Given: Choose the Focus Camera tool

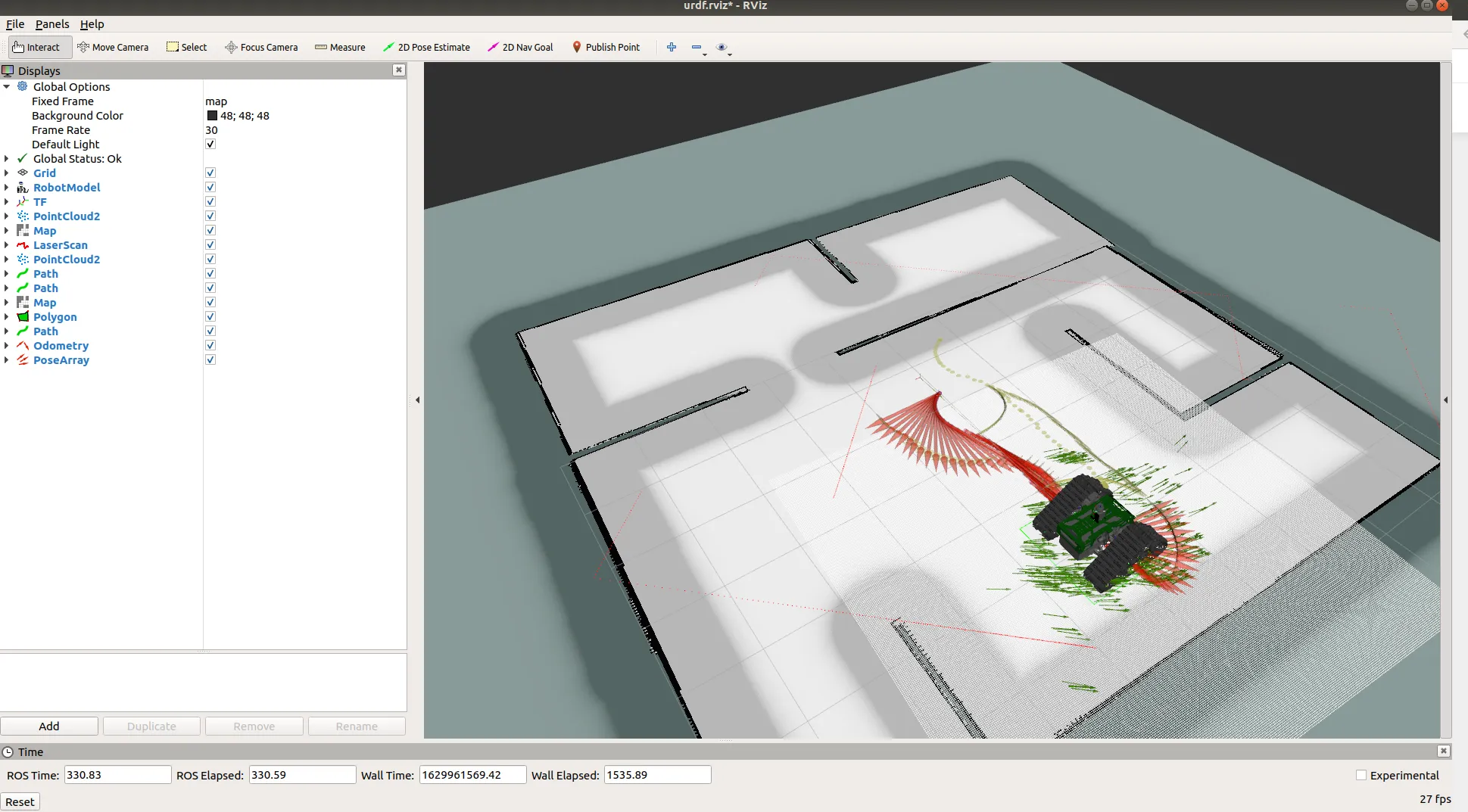Looking at the screenshot, I should click(x=261, y=47).
